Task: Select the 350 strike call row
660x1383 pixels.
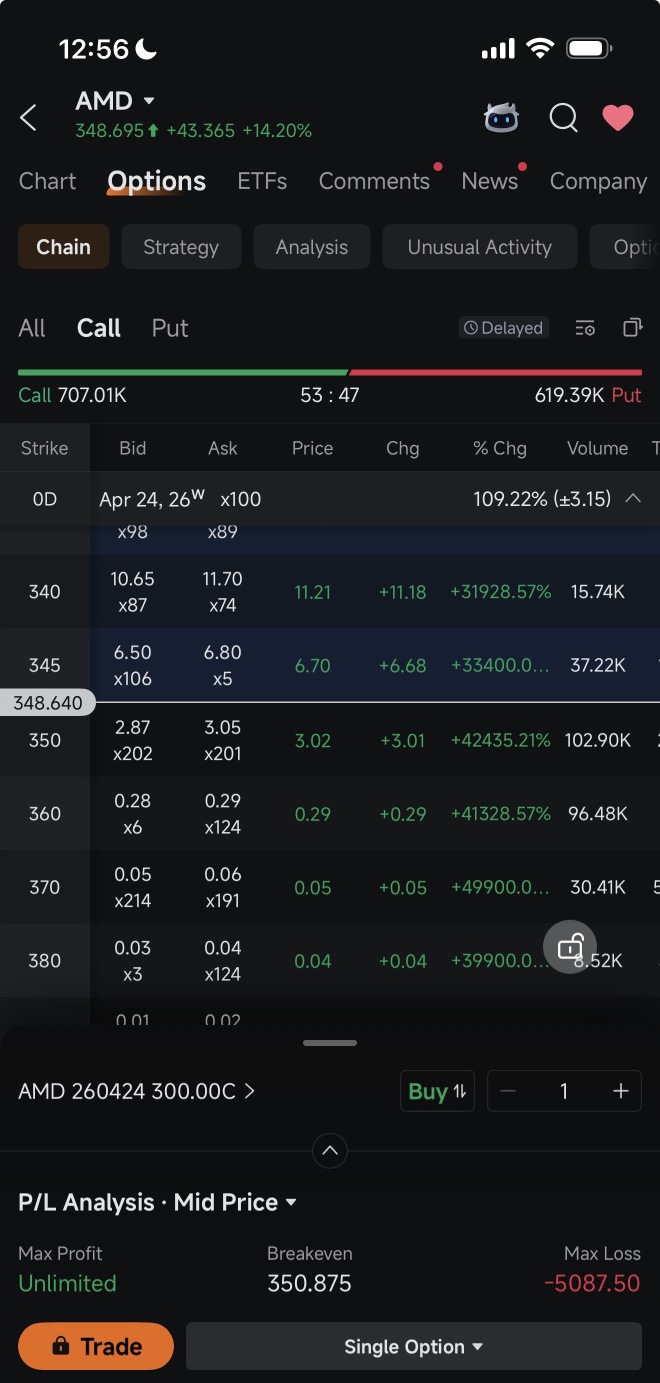Action: pyautogui.click(x=330, y=740)
